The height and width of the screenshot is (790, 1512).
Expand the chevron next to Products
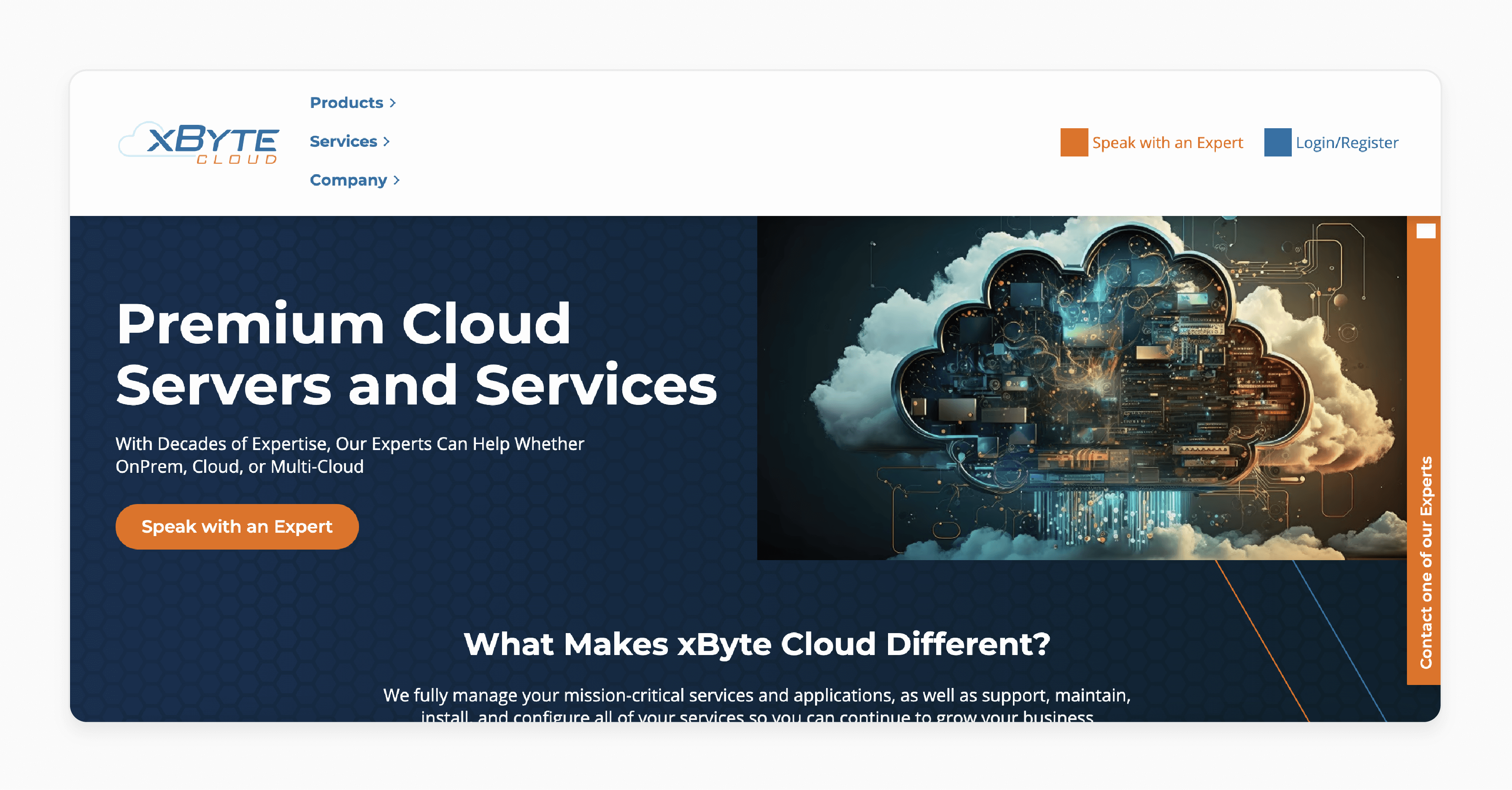[393, 103]
